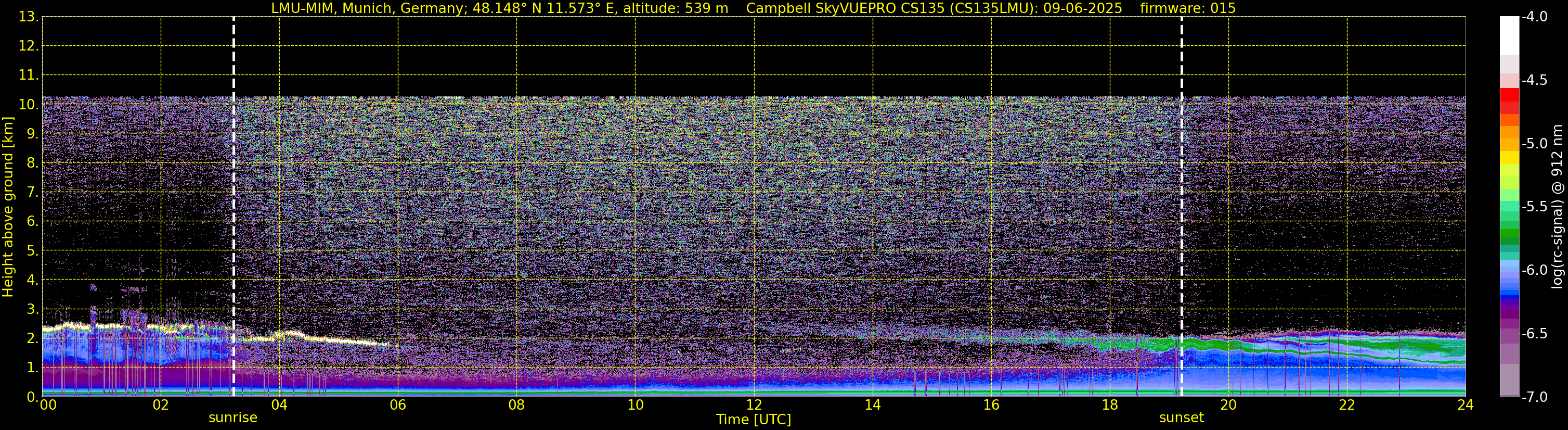Click the height axis tick label '5.'
The height and width of the screenshot is (430, 1568).
click(32, 251)
